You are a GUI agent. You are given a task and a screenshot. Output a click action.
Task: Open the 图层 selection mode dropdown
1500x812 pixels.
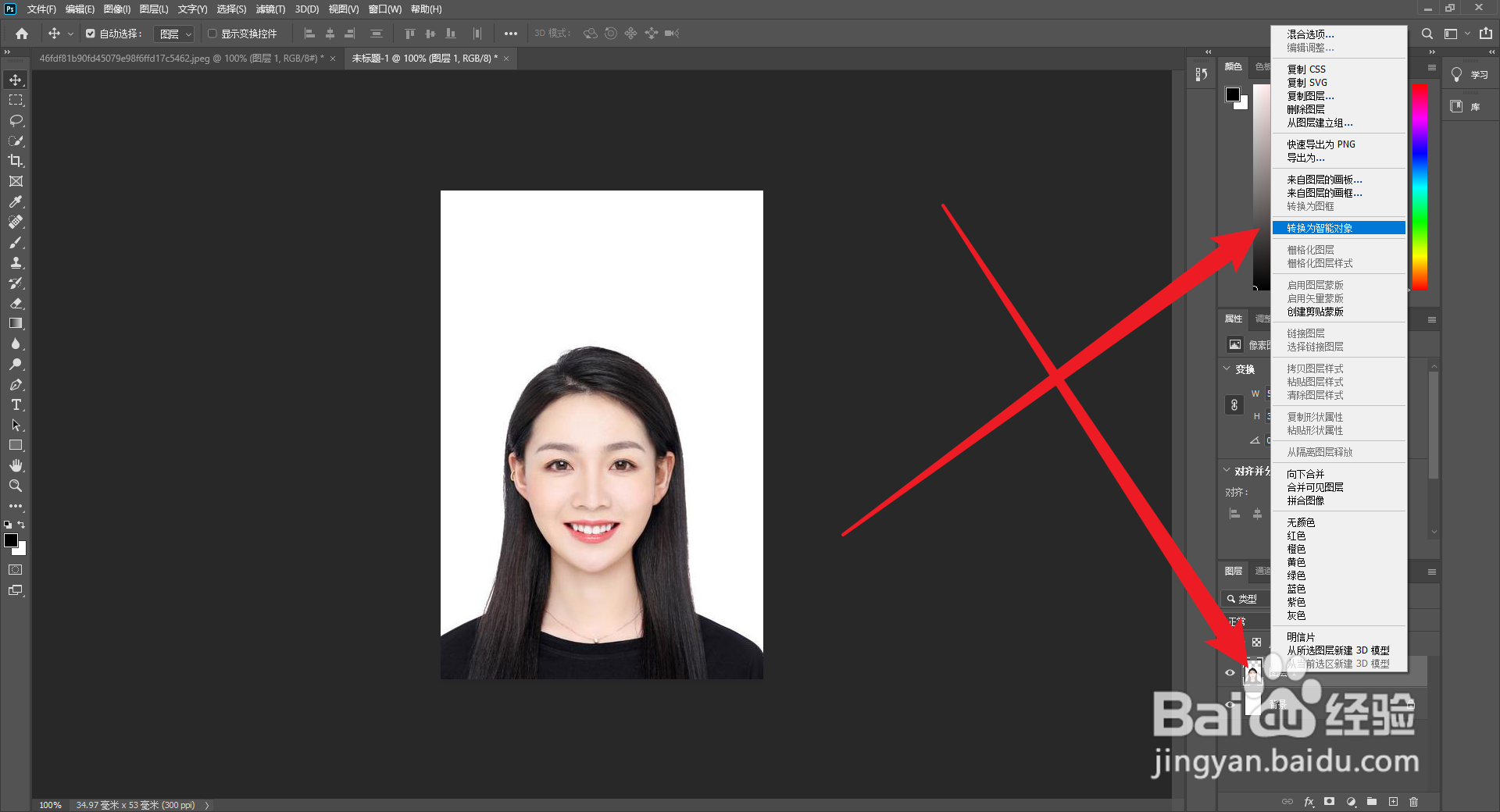click(174, 34)
